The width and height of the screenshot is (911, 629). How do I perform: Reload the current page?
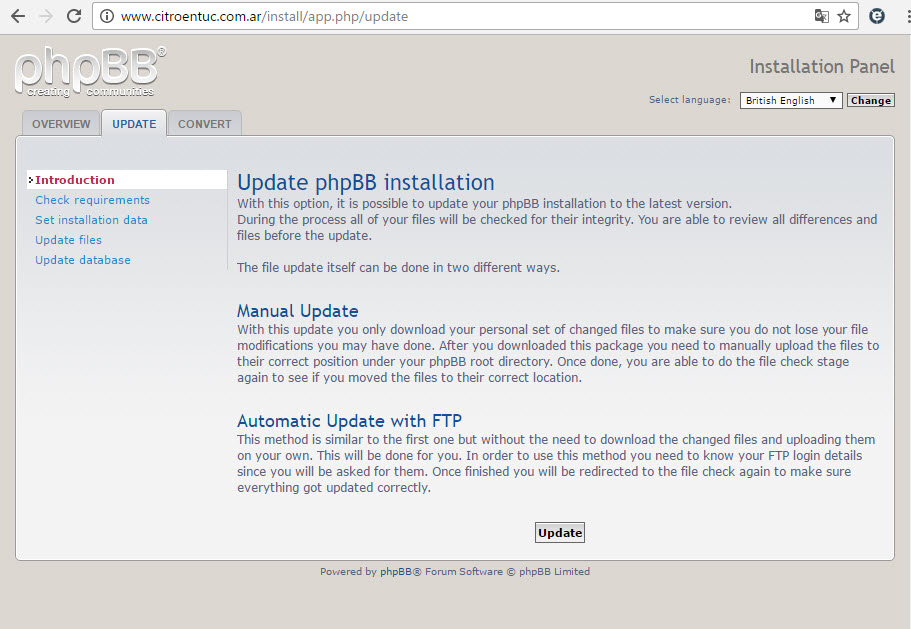(74, 16)
